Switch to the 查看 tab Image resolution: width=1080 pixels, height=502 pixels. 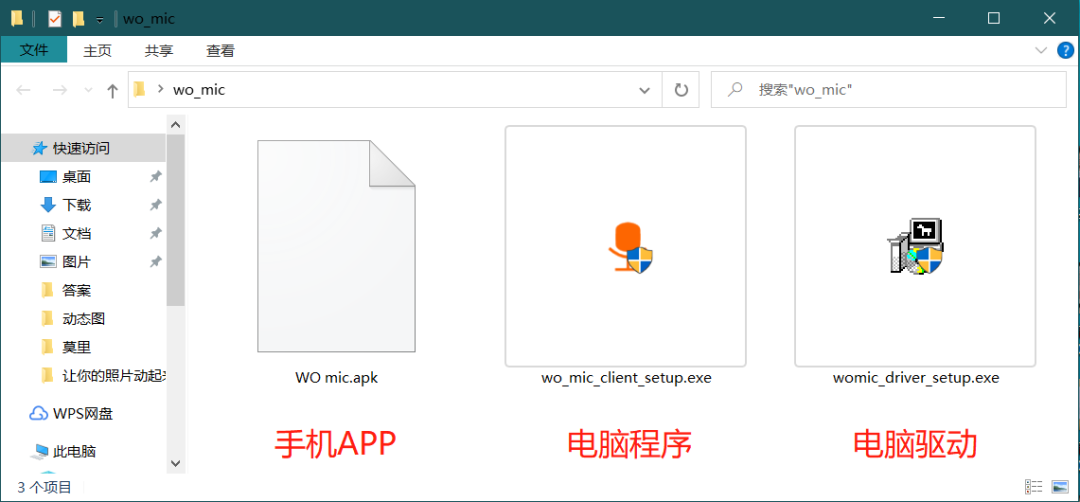220,50
